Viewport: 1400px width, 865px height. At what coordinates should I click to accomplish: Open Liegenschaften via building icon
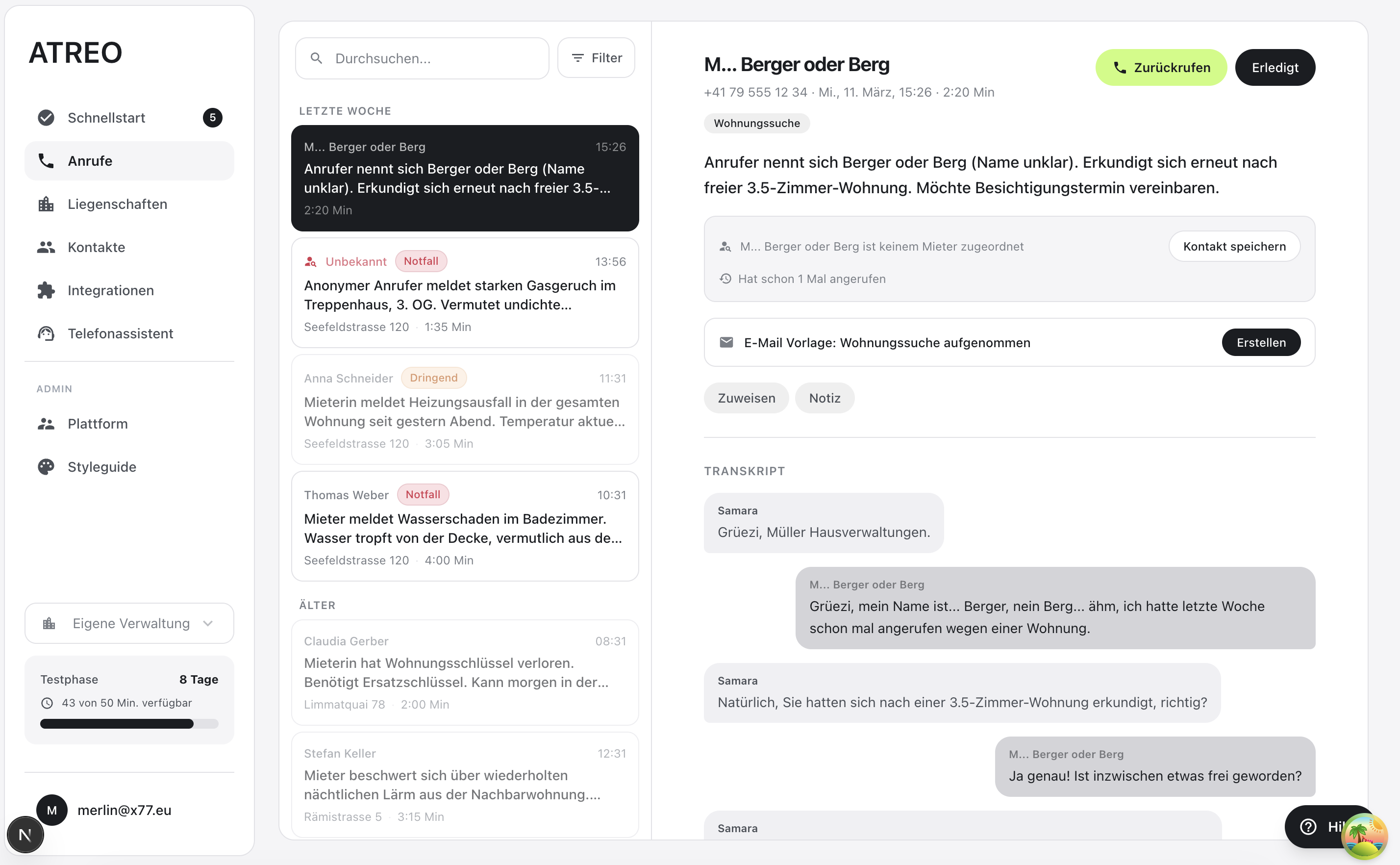[x=46, y=204]
